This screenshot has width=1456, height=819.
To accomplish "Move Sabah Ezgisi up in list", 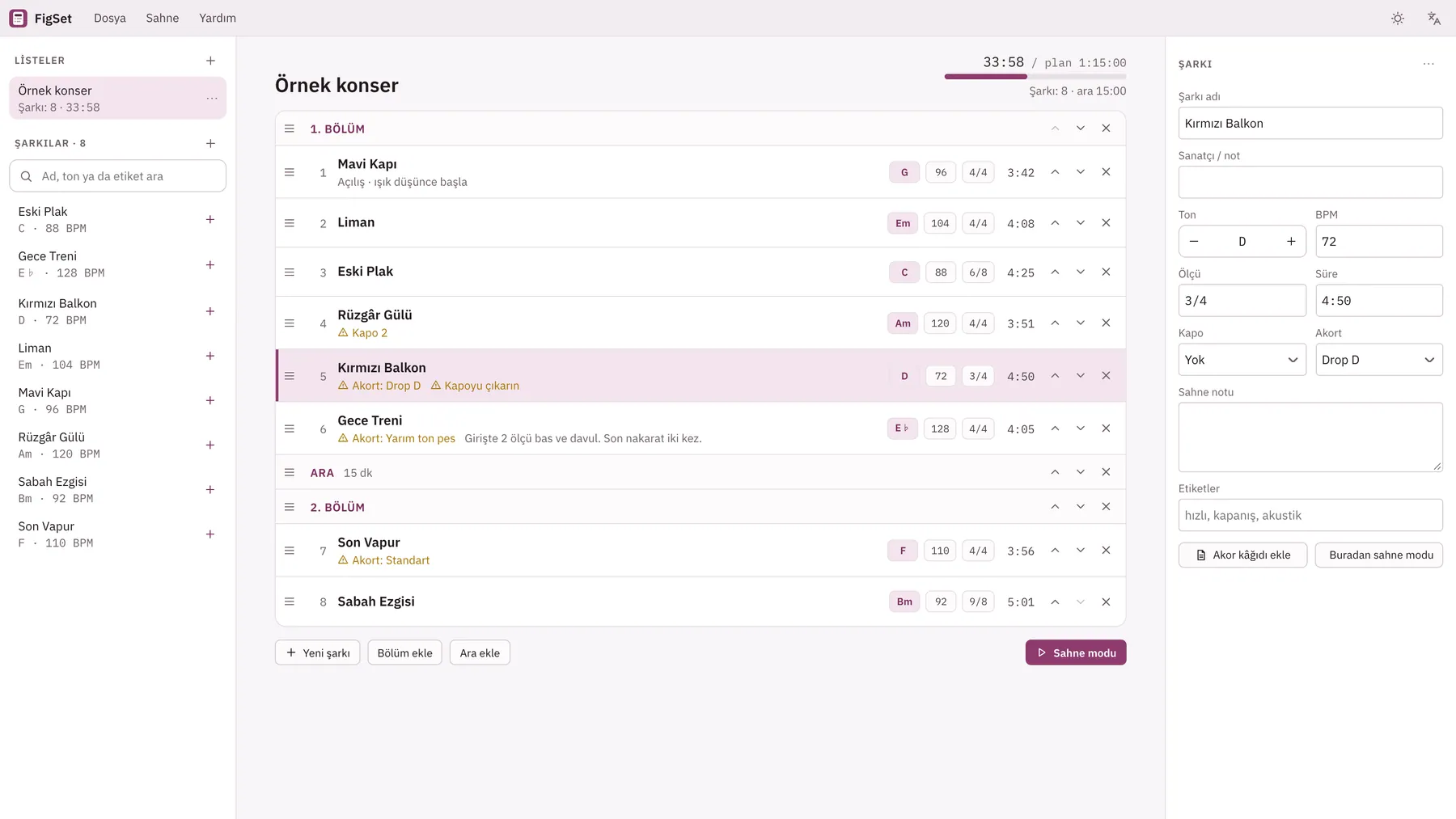I will (x=1055, y=602).
